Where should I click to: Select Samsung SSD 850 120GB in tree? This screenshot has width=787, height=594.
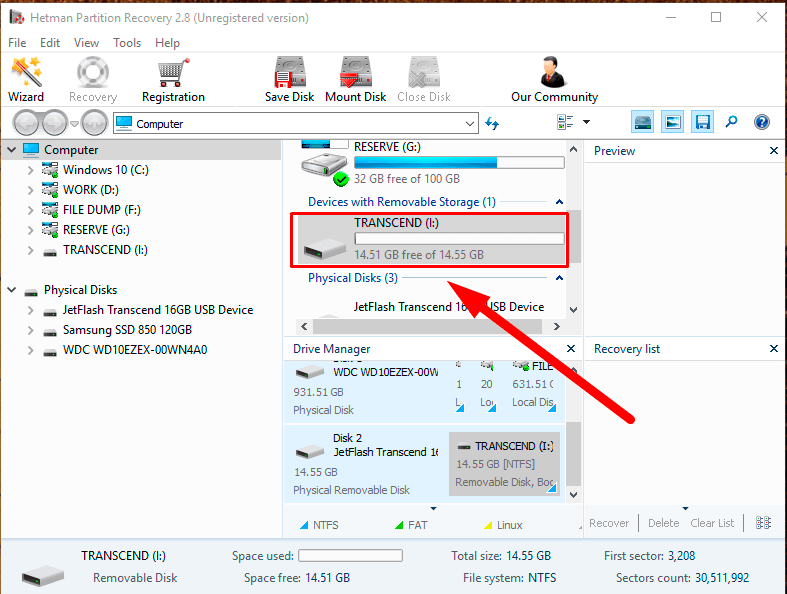127,330
